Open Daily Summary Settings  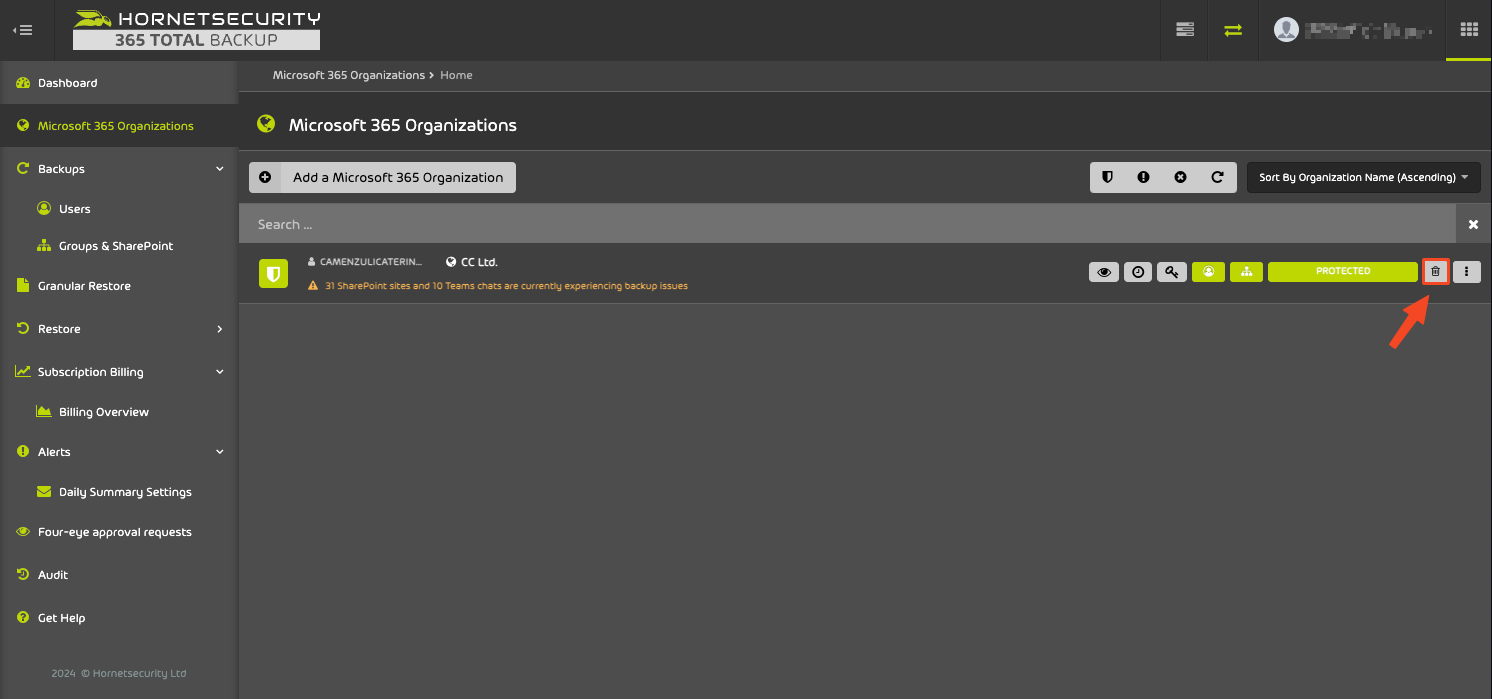[x=114, y=492]
